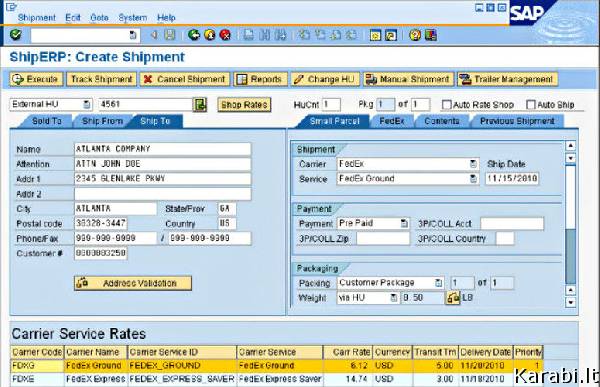Viewport: 600px width, 387px height.
Task: Click the Create New Session icon
Action: point(375,35)
